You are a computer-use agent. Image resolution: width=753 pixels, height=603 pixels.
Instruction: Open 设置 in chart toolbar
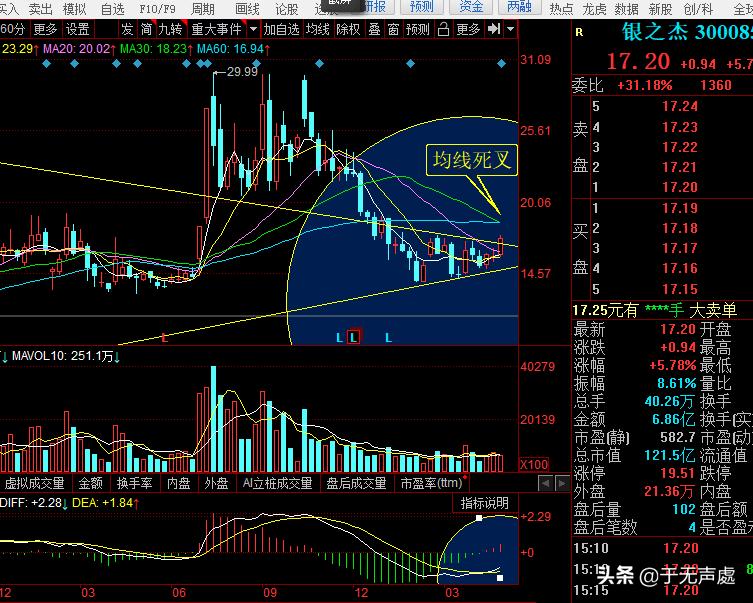tap(77, 29)
